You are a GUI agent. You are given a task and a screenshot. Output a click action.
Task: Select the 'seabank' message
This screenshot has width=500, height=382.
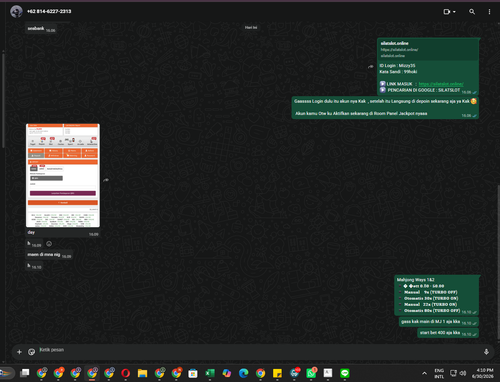pos(41,29)
